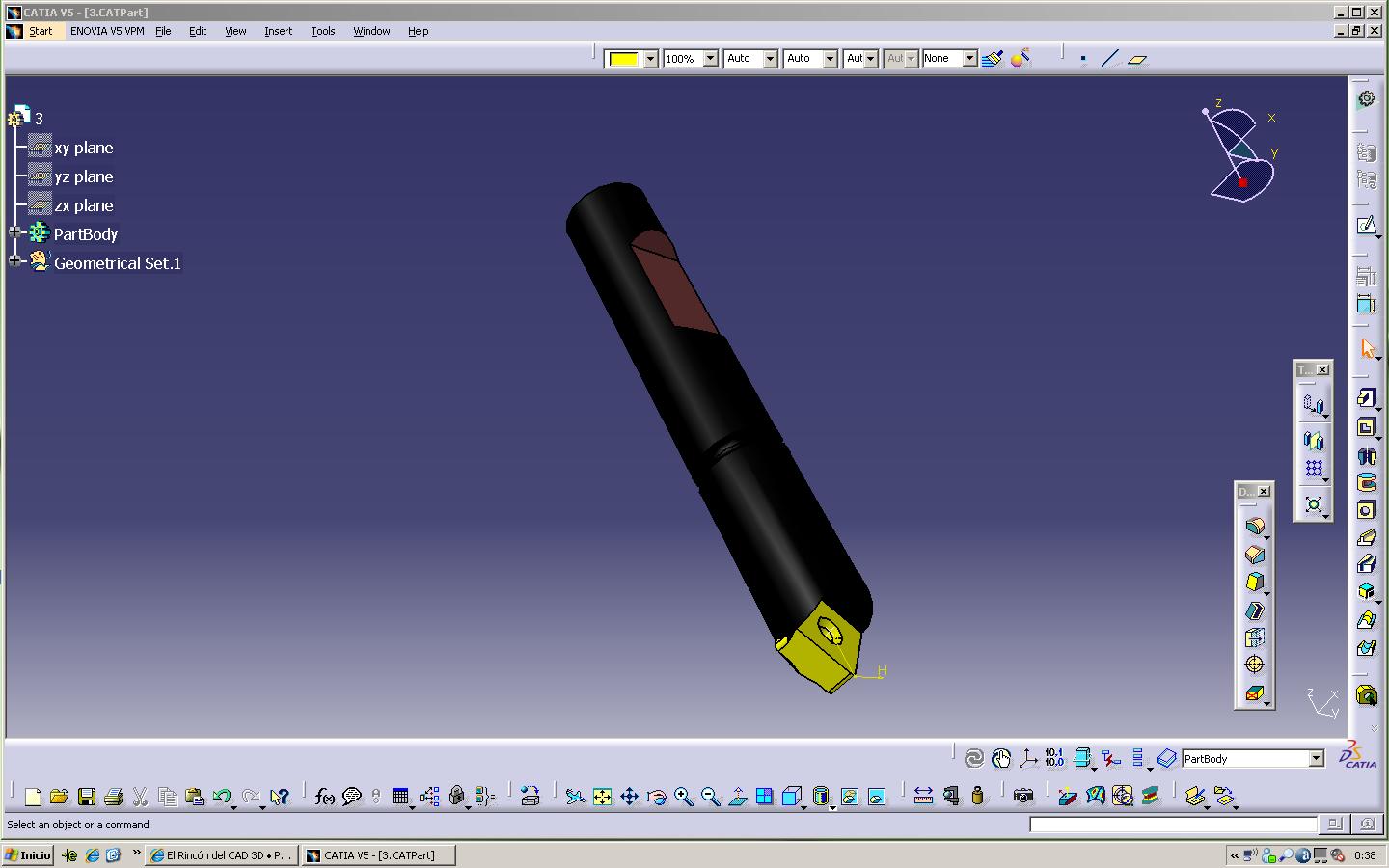Image resolution: width=1389 pixels, height=868 pixels.
Task: Switch to El Rincón del CAD 3D taskbar window
Action: coord(222,855)
